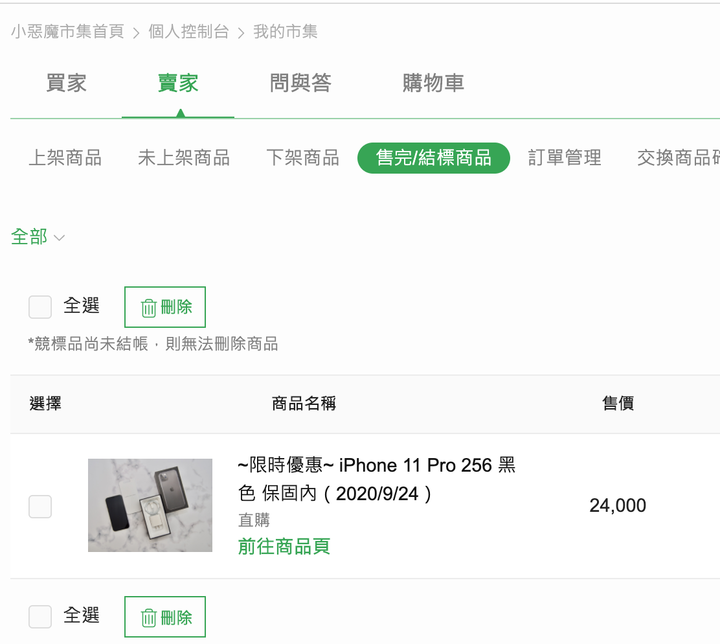Open the 下架商品 section
This screenshot has width=720, height=644.
[x=303, y=158]
